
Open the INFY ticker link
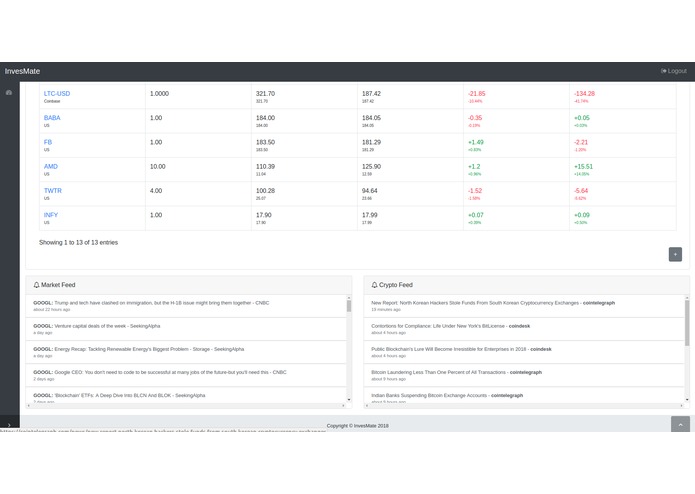(x=51, y=215)
